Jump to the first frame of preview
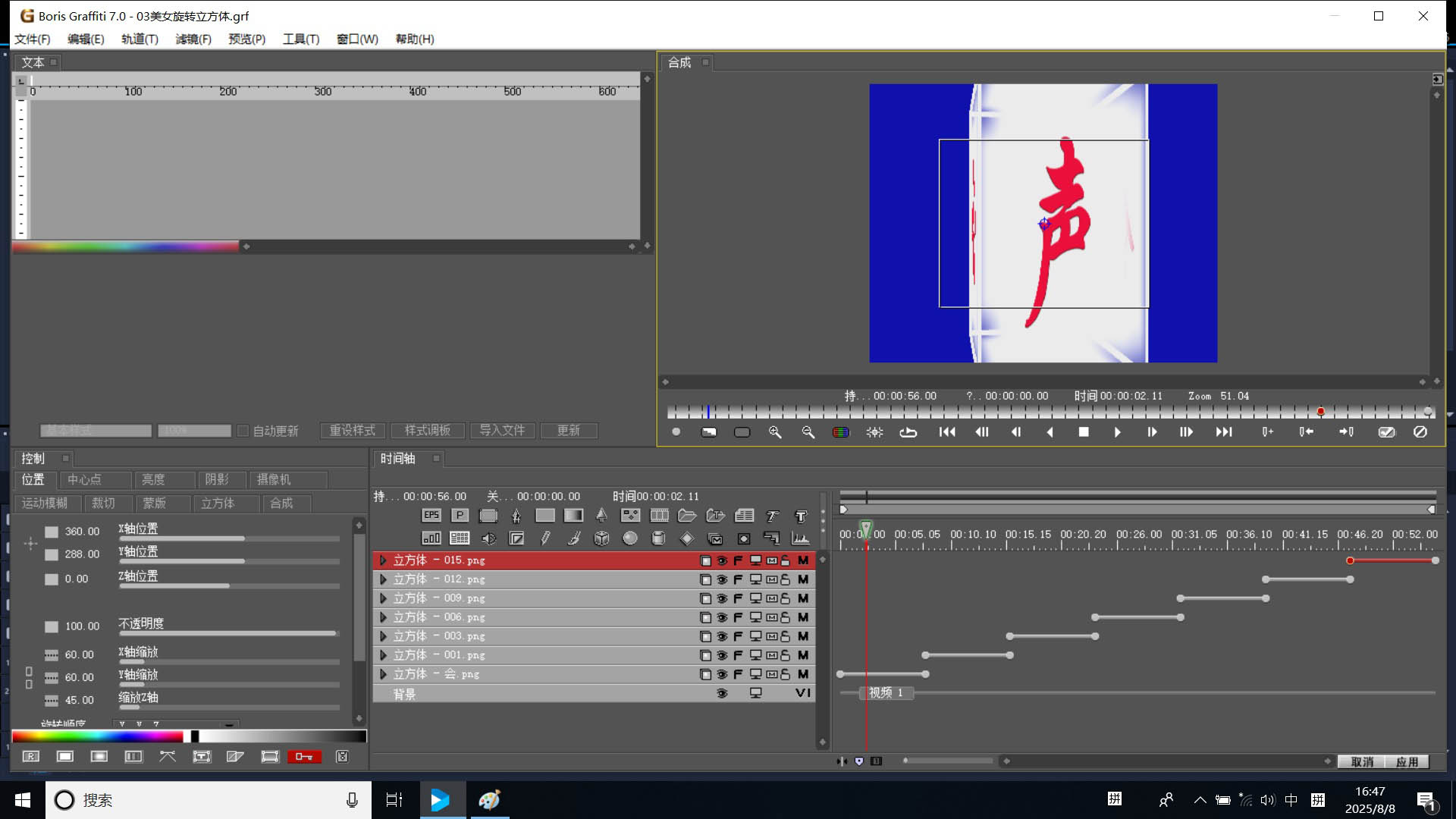This screenshot has height=819, width=1456. pos(947,431)
